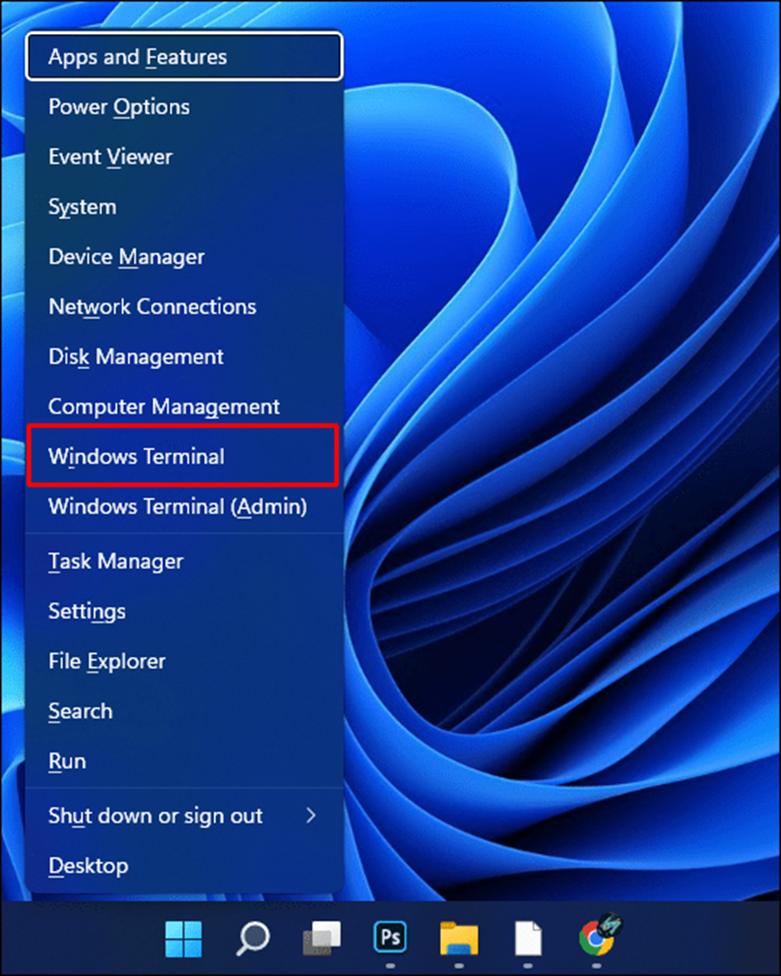Image resolution: width=781 pixels, height=976 pixels.
Task: Launch Device Manager
Action: [x=184, y=256]
